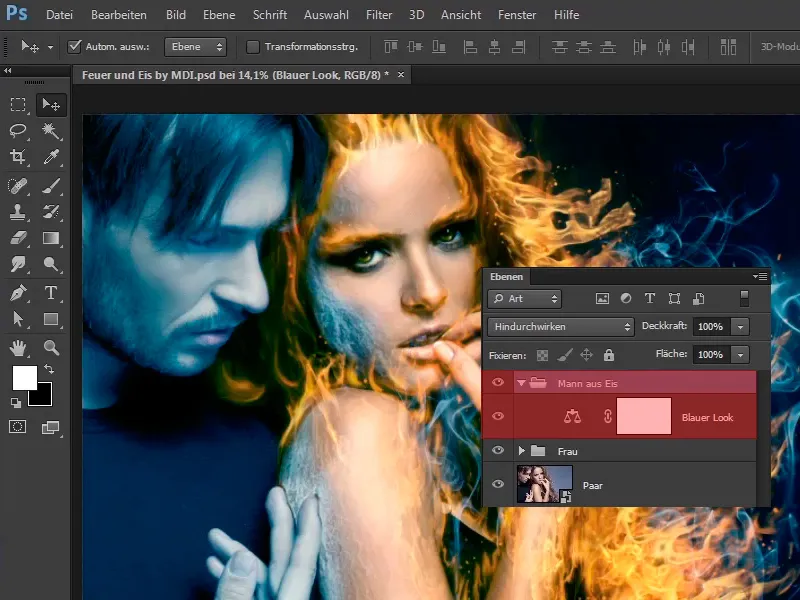The height and width of the screenshot is (600, 800).
Task: Filter layers by type layers icon
Action: point(649,299)
